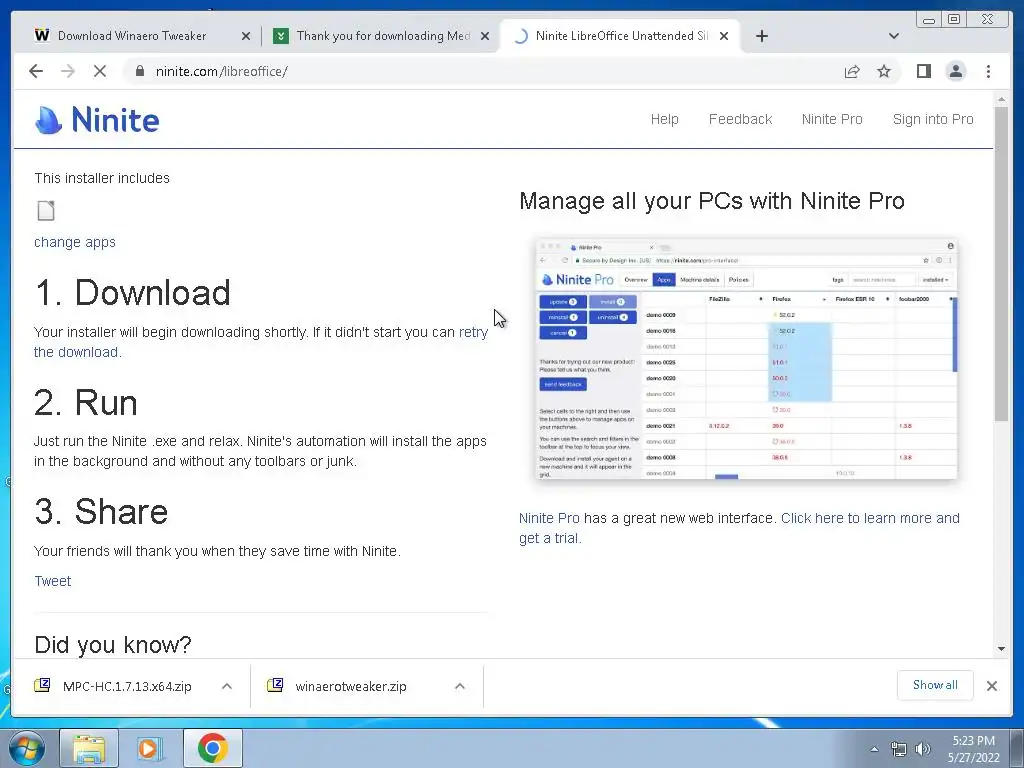The width and height of the screenshot is (1024, 768).
Task: Click Sign into Pro
Action: (933, 120)
